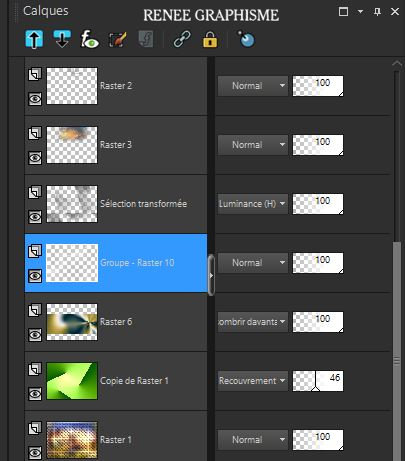405x461 pixels.
Task: Click the move layer down arrow icon
Action: coord(62,39)
